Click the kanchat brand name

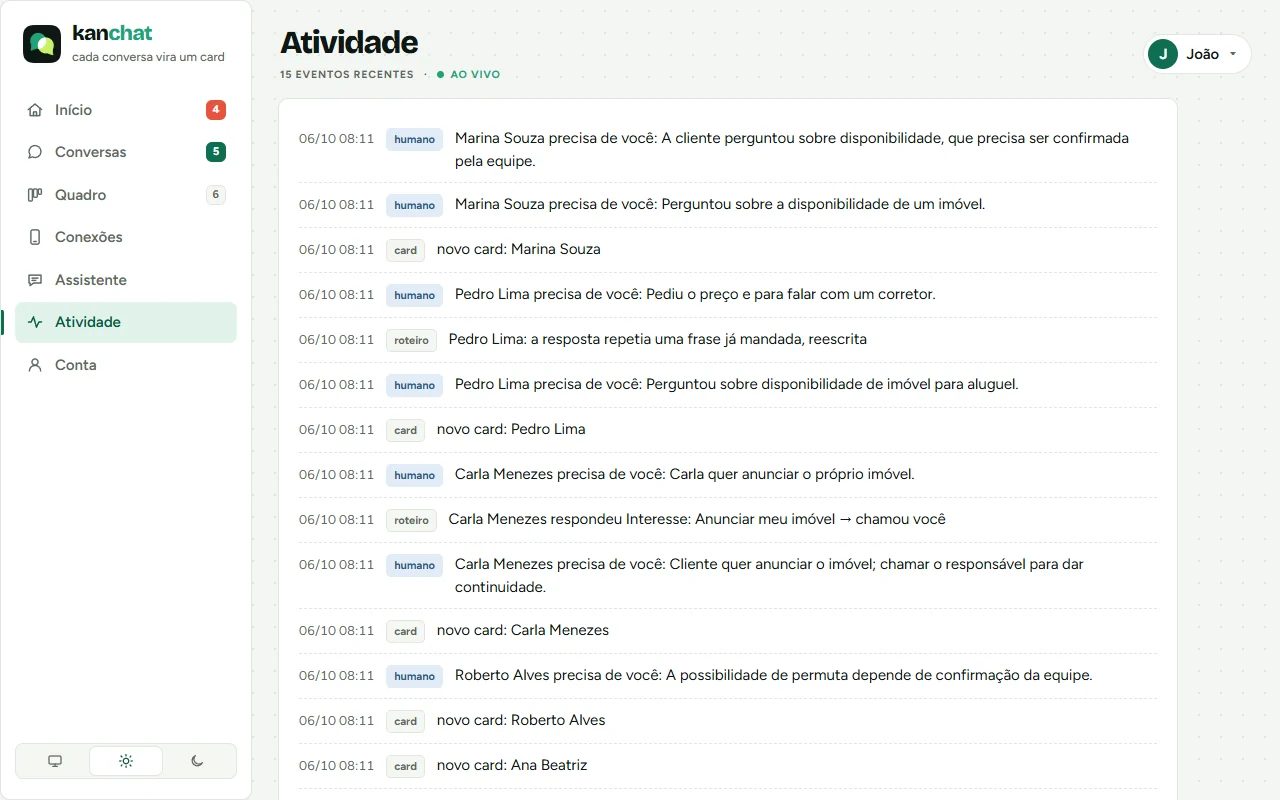(112, 34)
